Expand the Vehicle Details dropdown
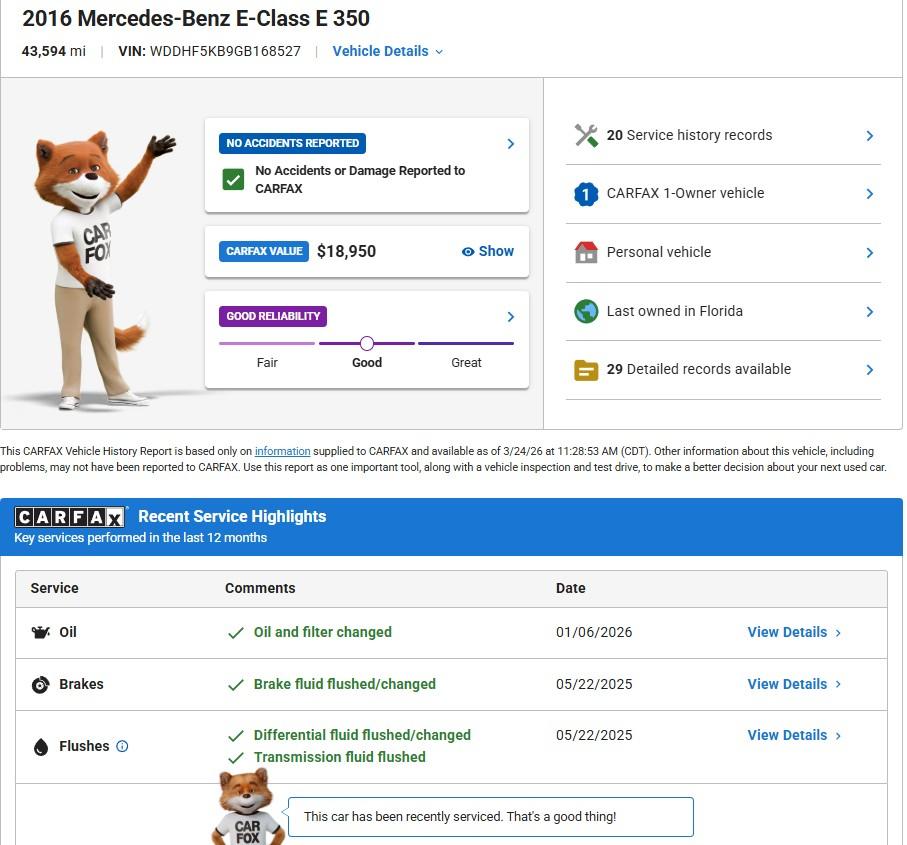The height and width of the screenshot is (845, 907). point(388,51)
